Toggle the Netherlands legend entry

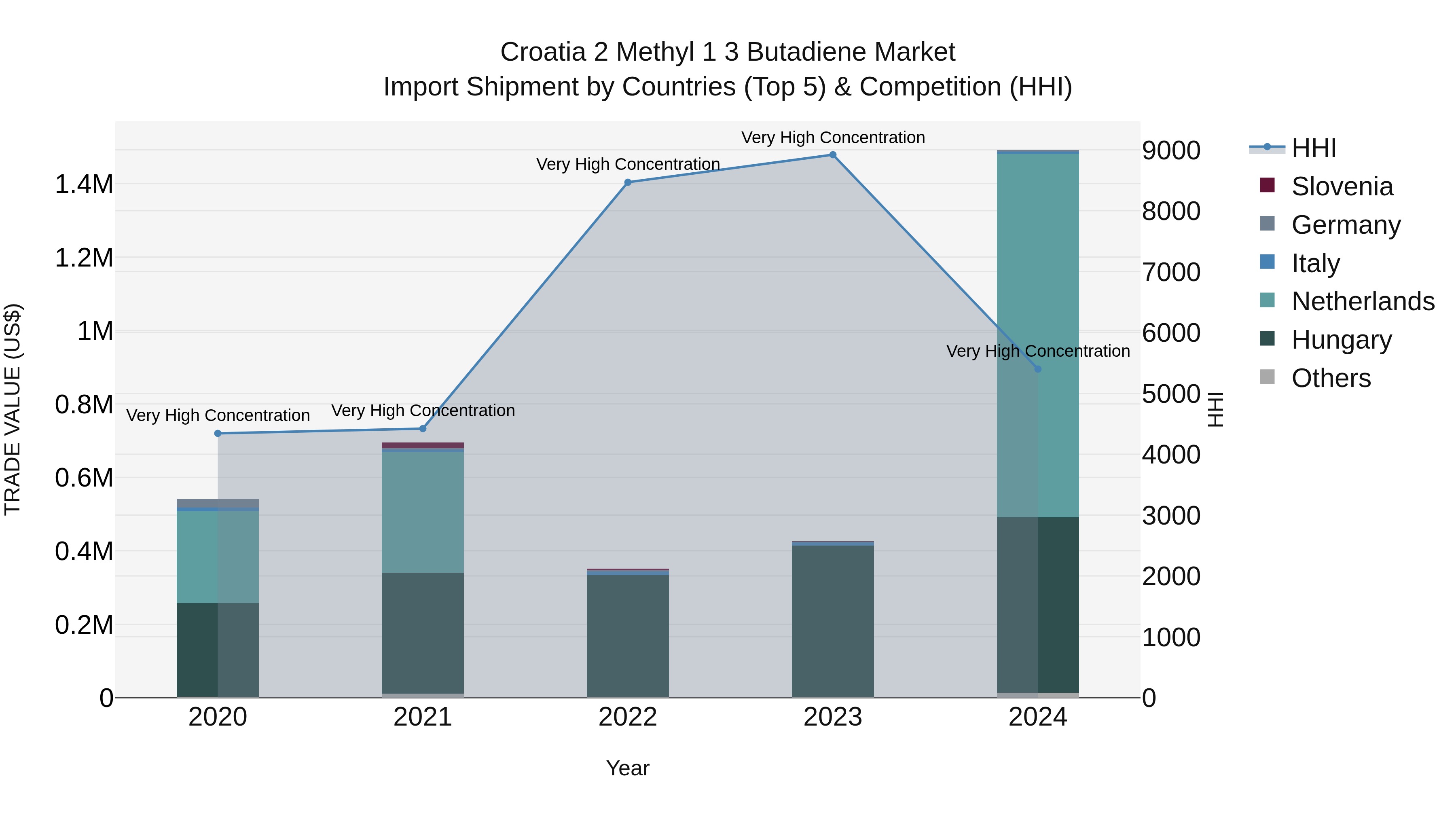tap(1347, 301)
